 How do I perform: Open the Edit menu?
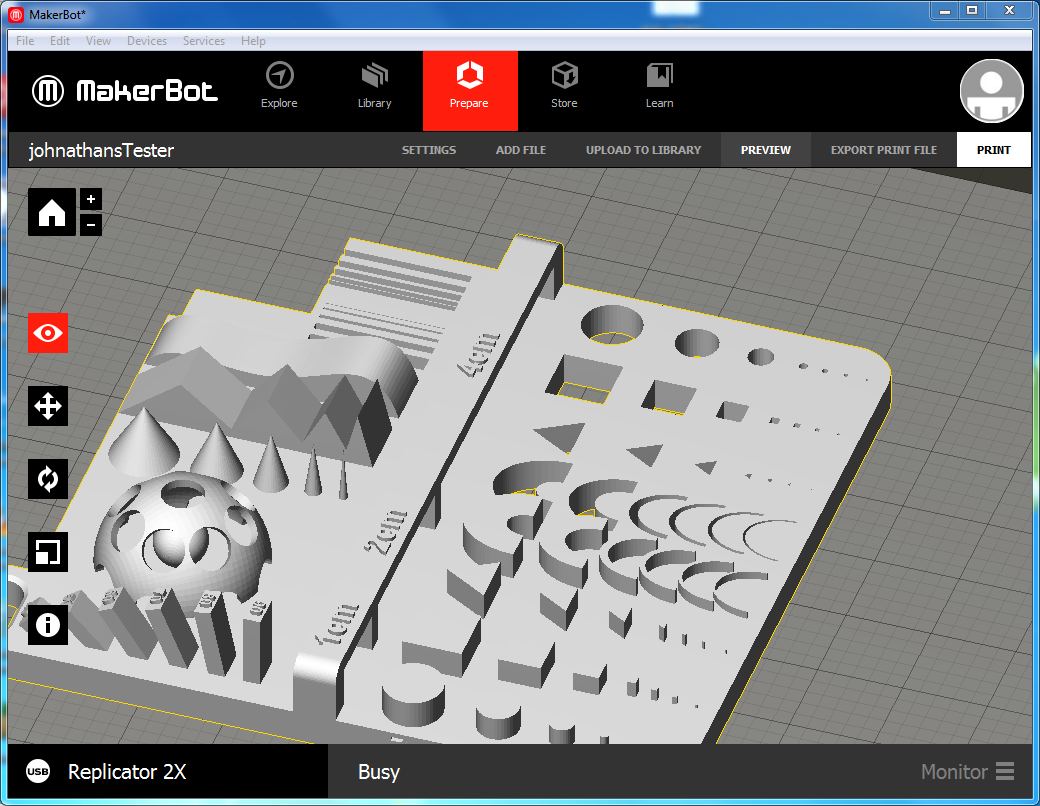60,40
